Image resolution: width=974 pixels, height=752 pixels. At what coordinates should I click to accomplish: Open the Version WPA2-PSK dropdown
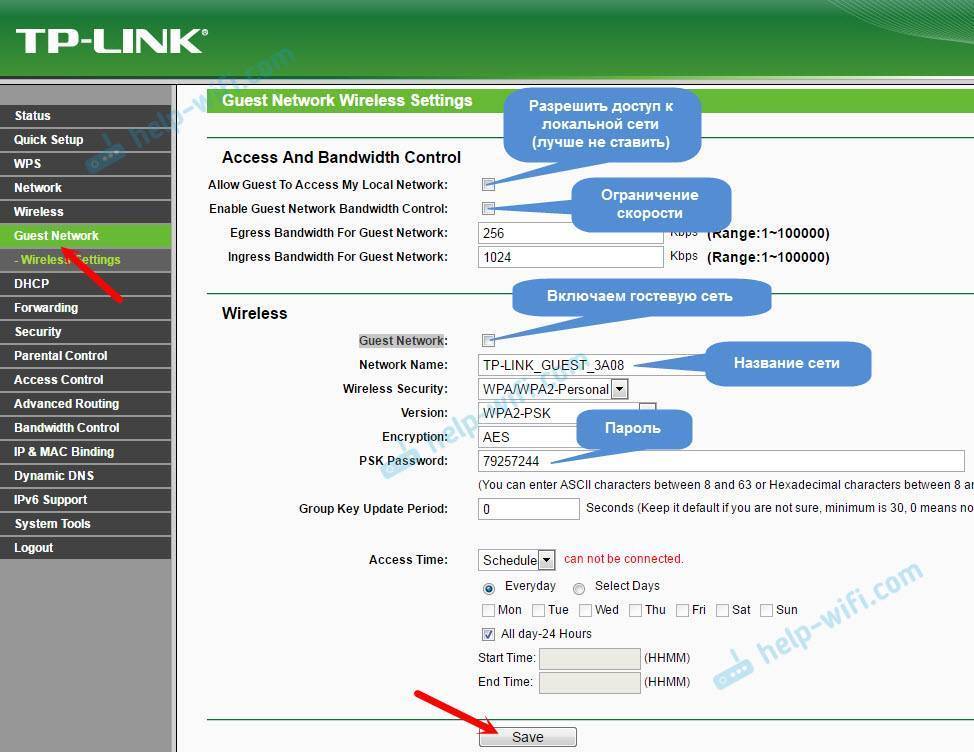[x=567, y=413]
